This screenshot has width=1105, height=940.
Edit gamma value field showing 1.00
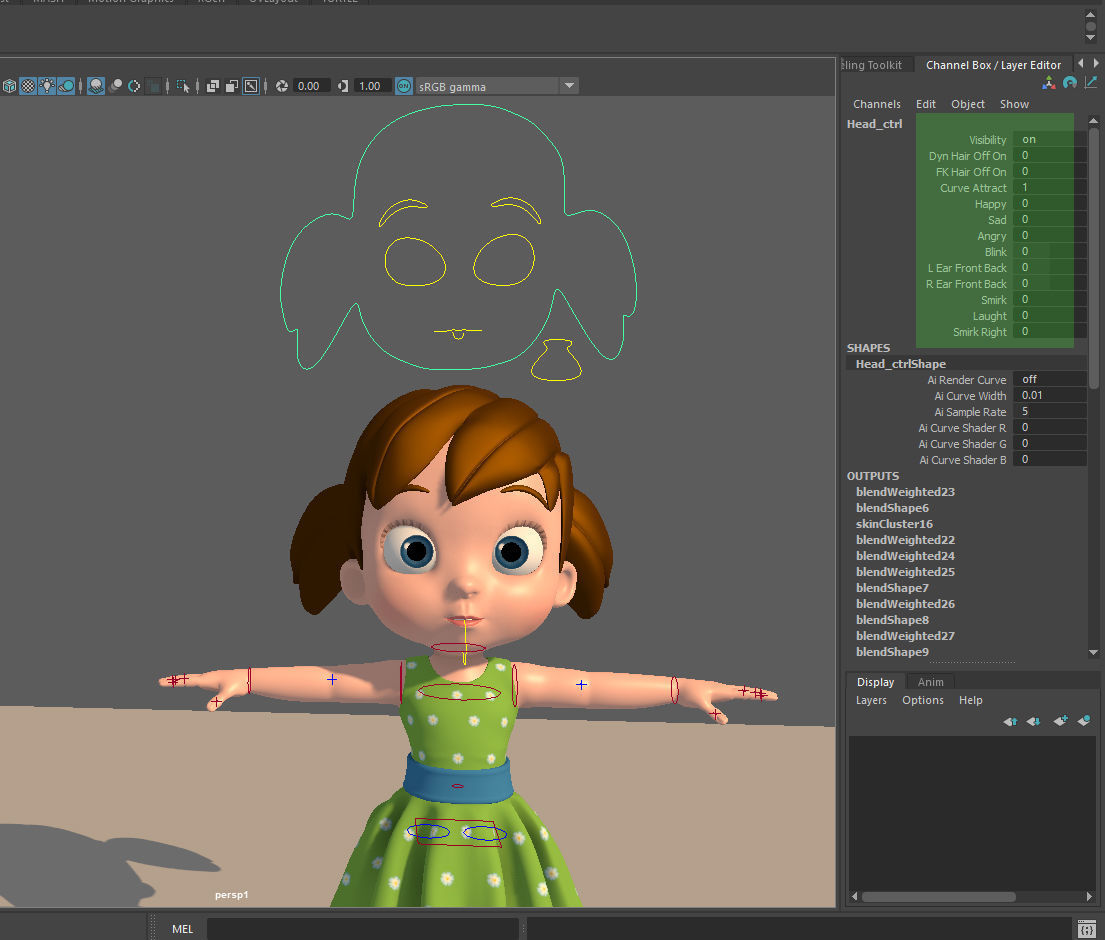pyautogui.click(x=372, y=86)
